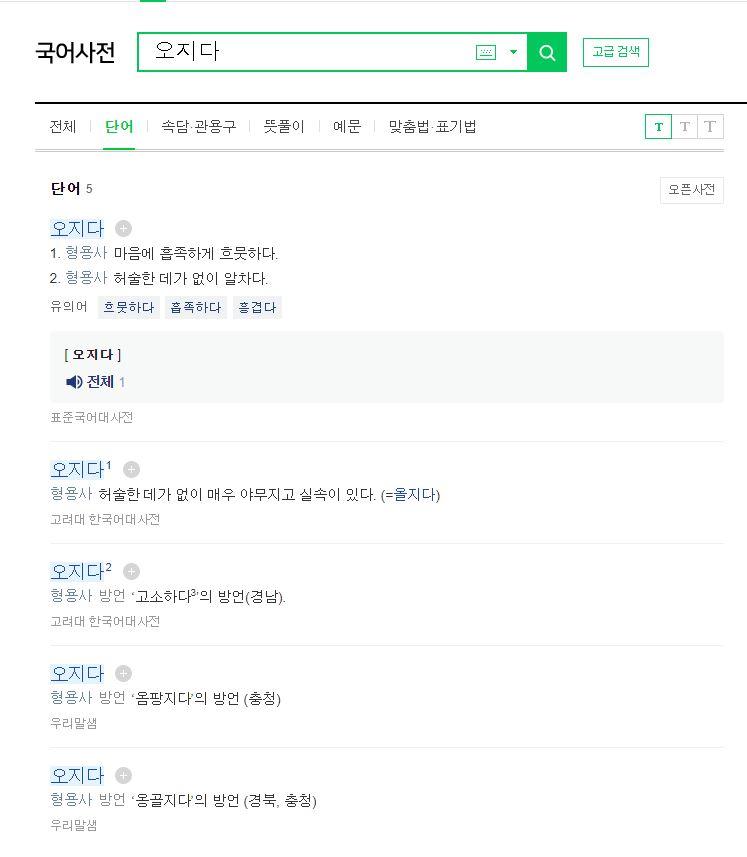
Task: Play the 오지다 pronunciation speaker icon
Action: tap(74, 382)
